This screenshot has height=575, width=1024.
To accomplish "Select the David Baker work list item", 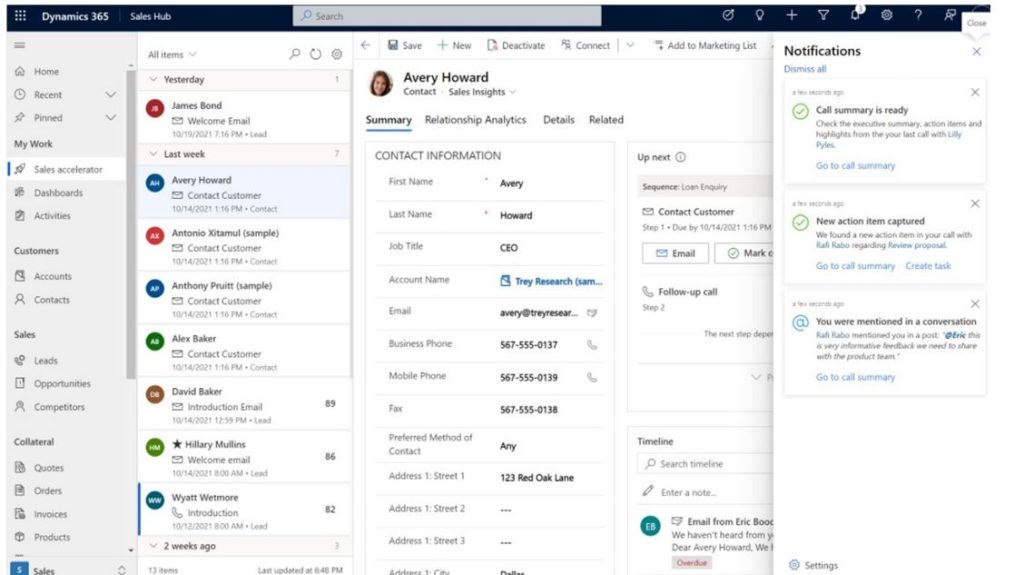I will [244, 405].
